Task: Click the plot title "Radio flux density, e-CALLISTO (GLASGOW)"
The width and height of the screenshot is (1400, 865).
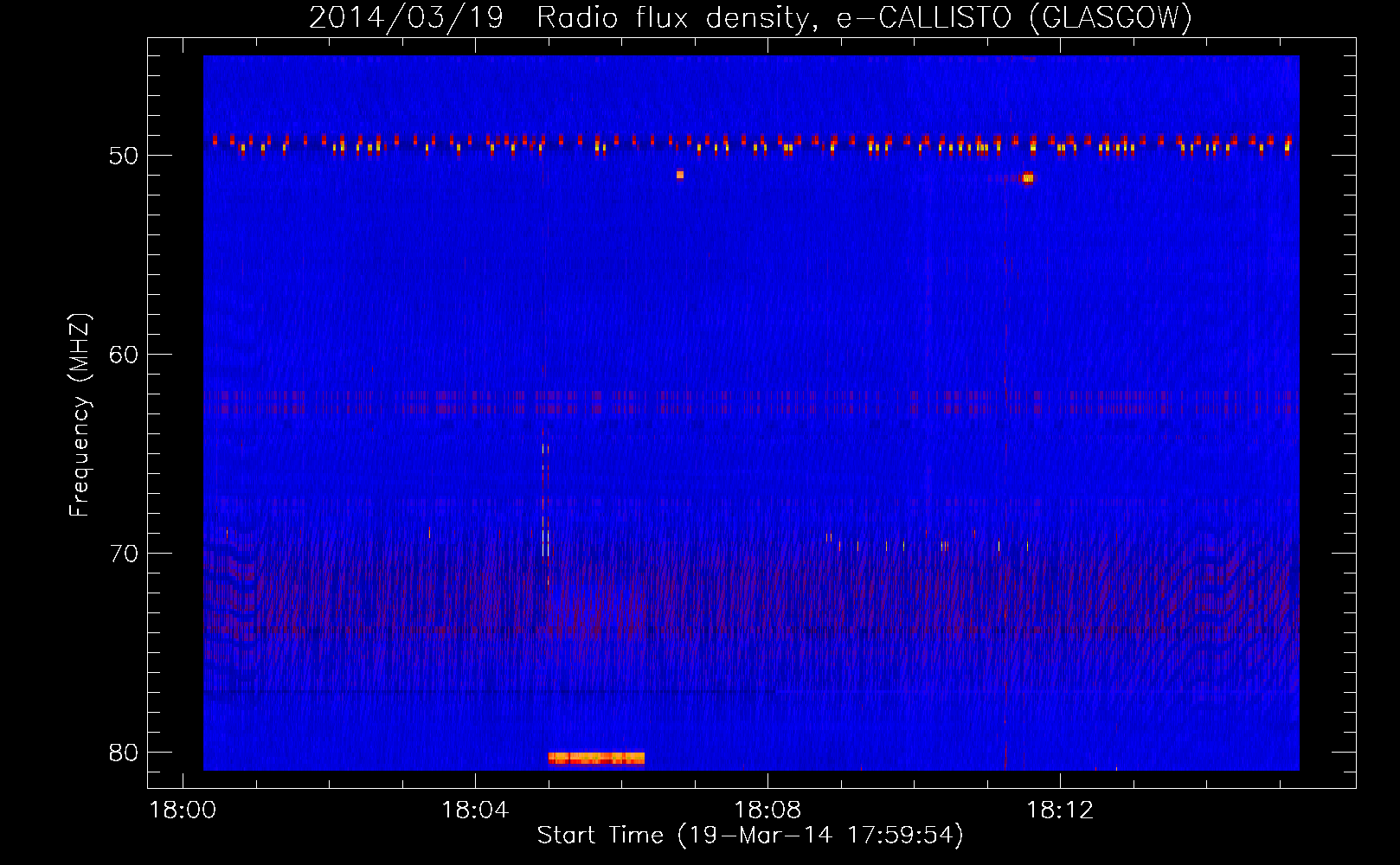Action: point(864,17)
